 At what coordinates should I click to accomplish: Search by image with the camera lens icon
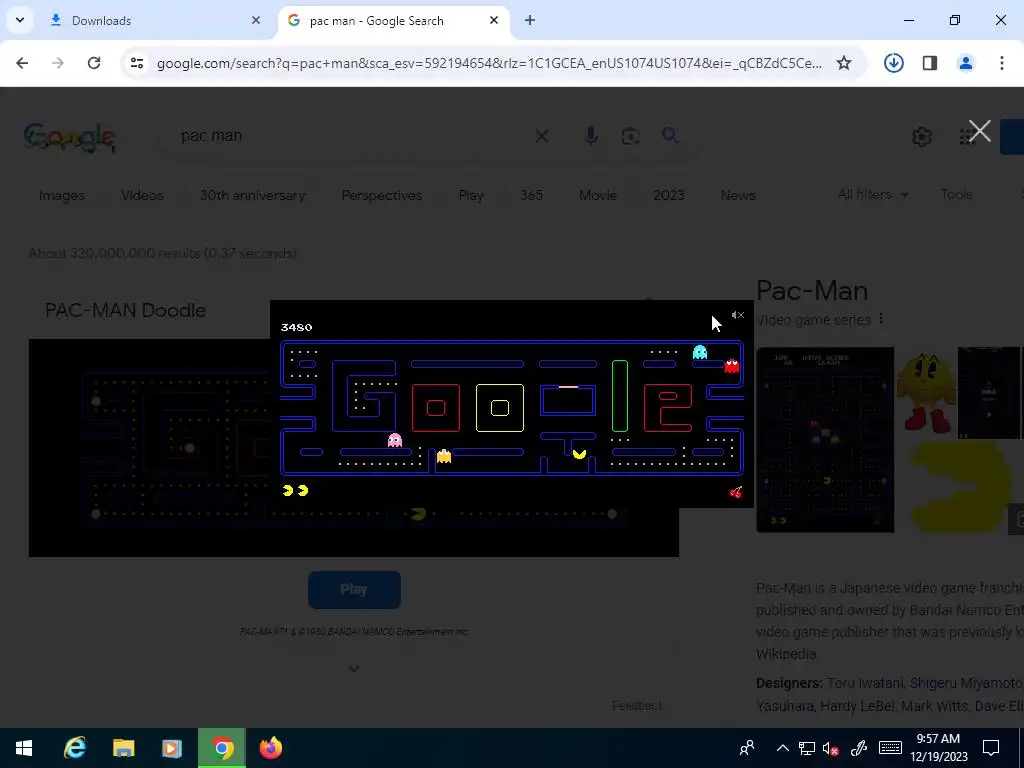pyautogui.click(x=630, y=136)
